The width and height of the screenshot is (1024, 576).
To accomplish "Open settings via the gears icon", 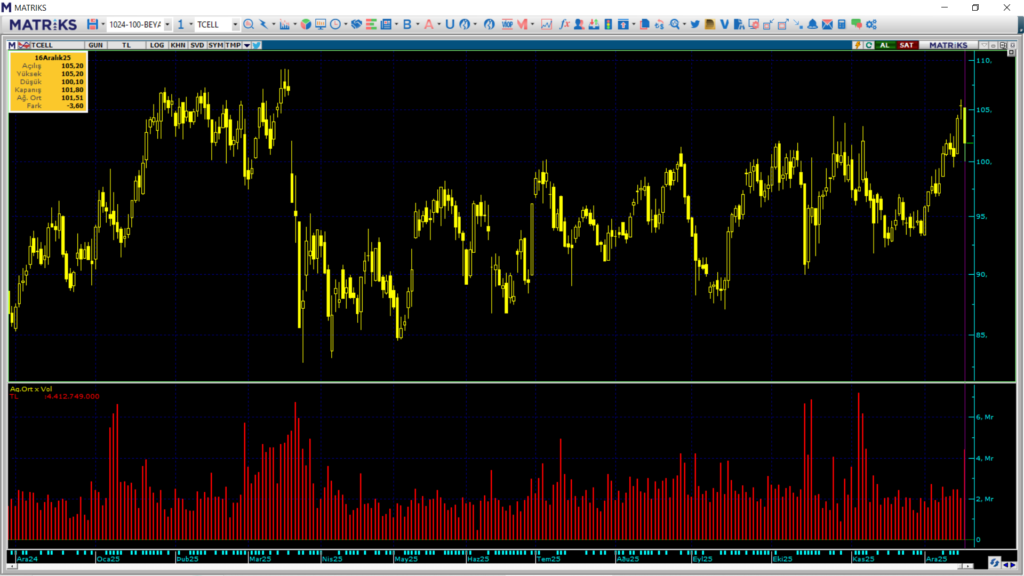I will tap(871, 24).
